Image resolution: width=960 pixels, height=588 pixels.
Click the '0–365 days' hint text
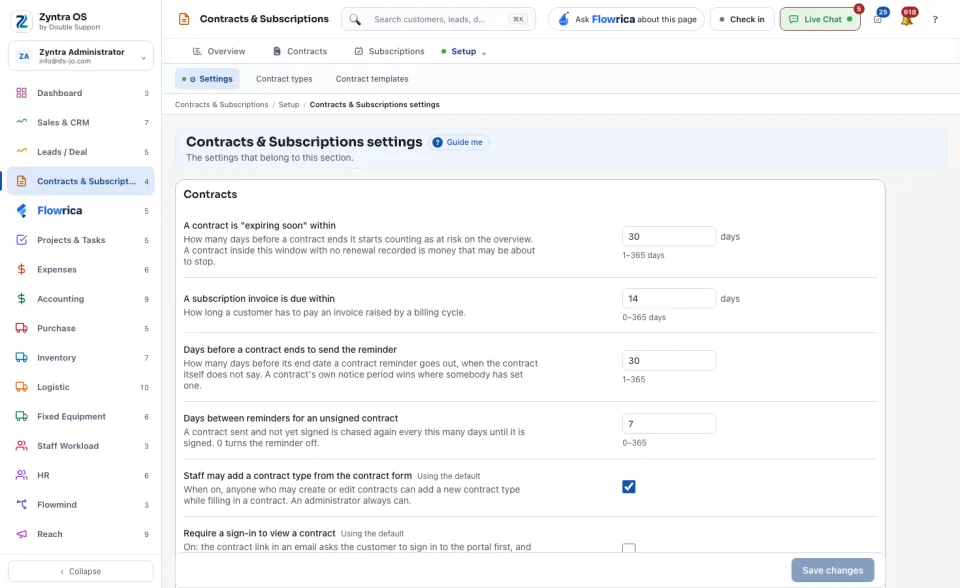(x=644, y=317)
